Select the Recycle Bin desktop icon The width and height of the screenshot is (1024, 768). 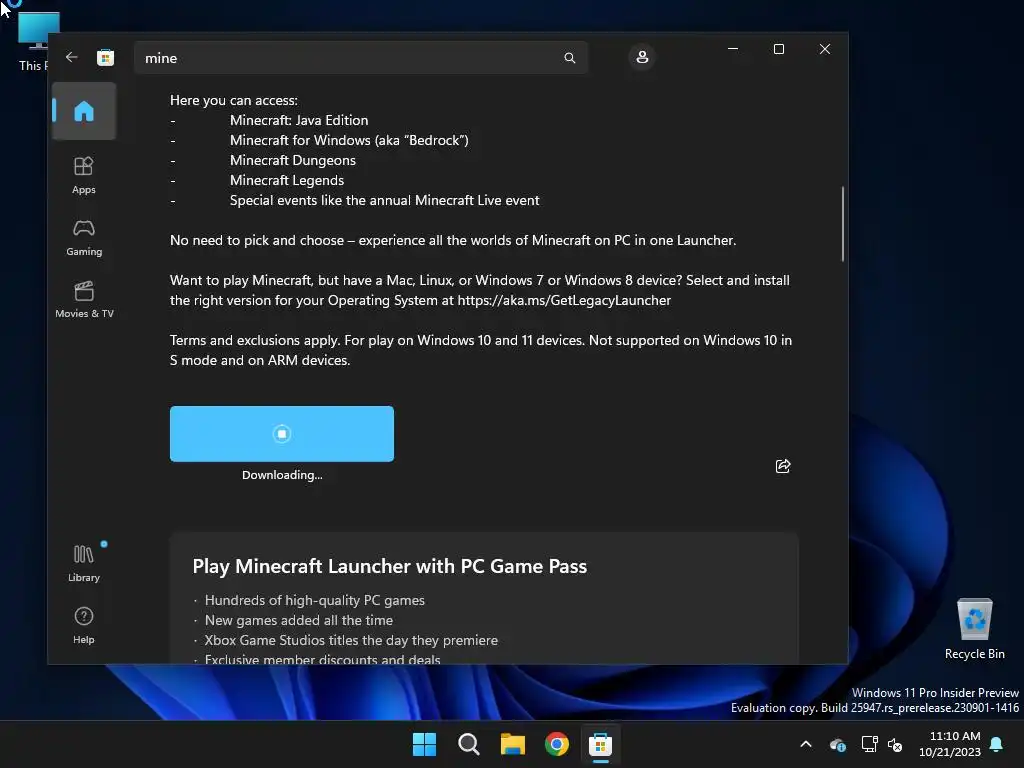click(974, 628)
